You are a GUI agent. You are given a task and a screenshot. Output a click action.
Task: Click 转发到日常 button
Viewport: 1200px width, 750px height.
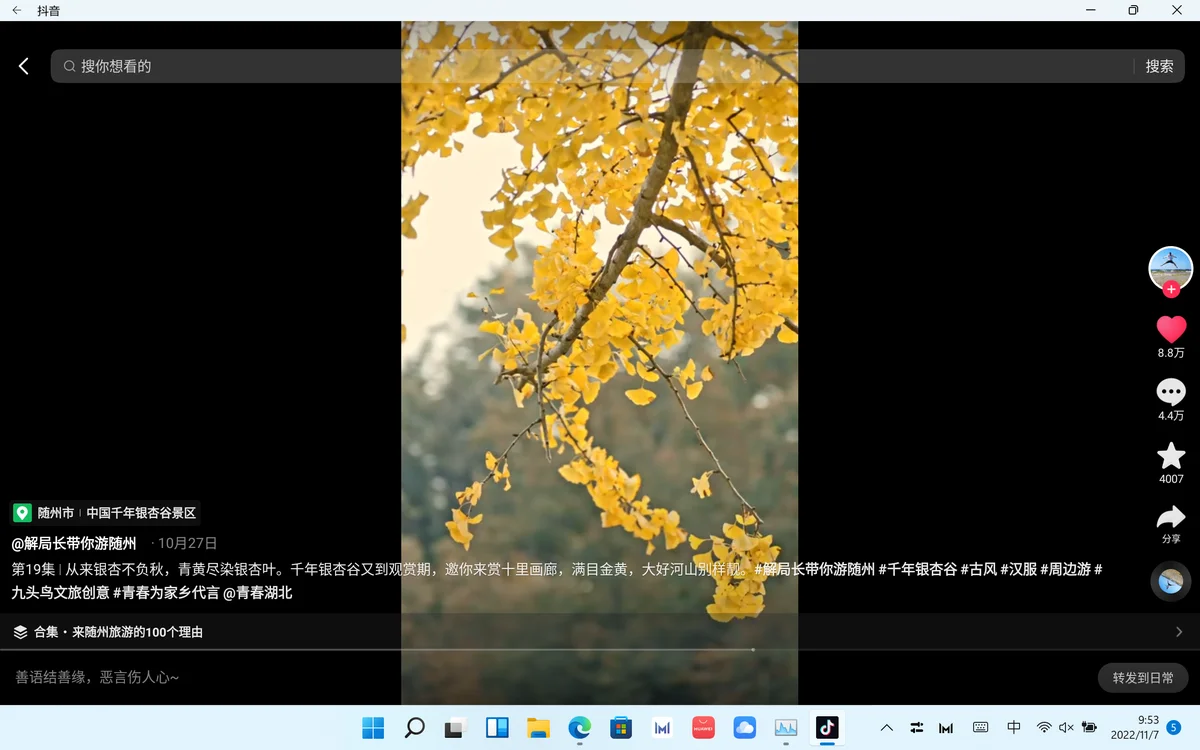[x=1143, y=678]
